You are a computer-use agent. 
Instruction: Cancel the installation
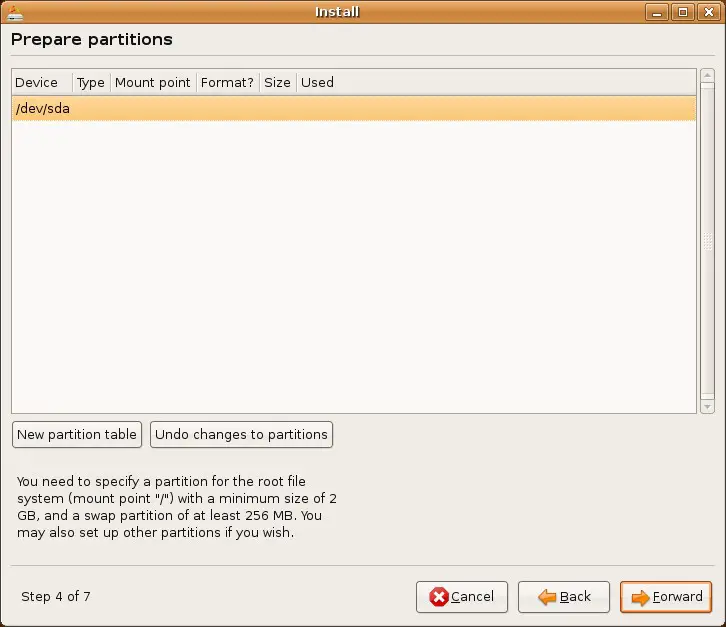[462, 597]
